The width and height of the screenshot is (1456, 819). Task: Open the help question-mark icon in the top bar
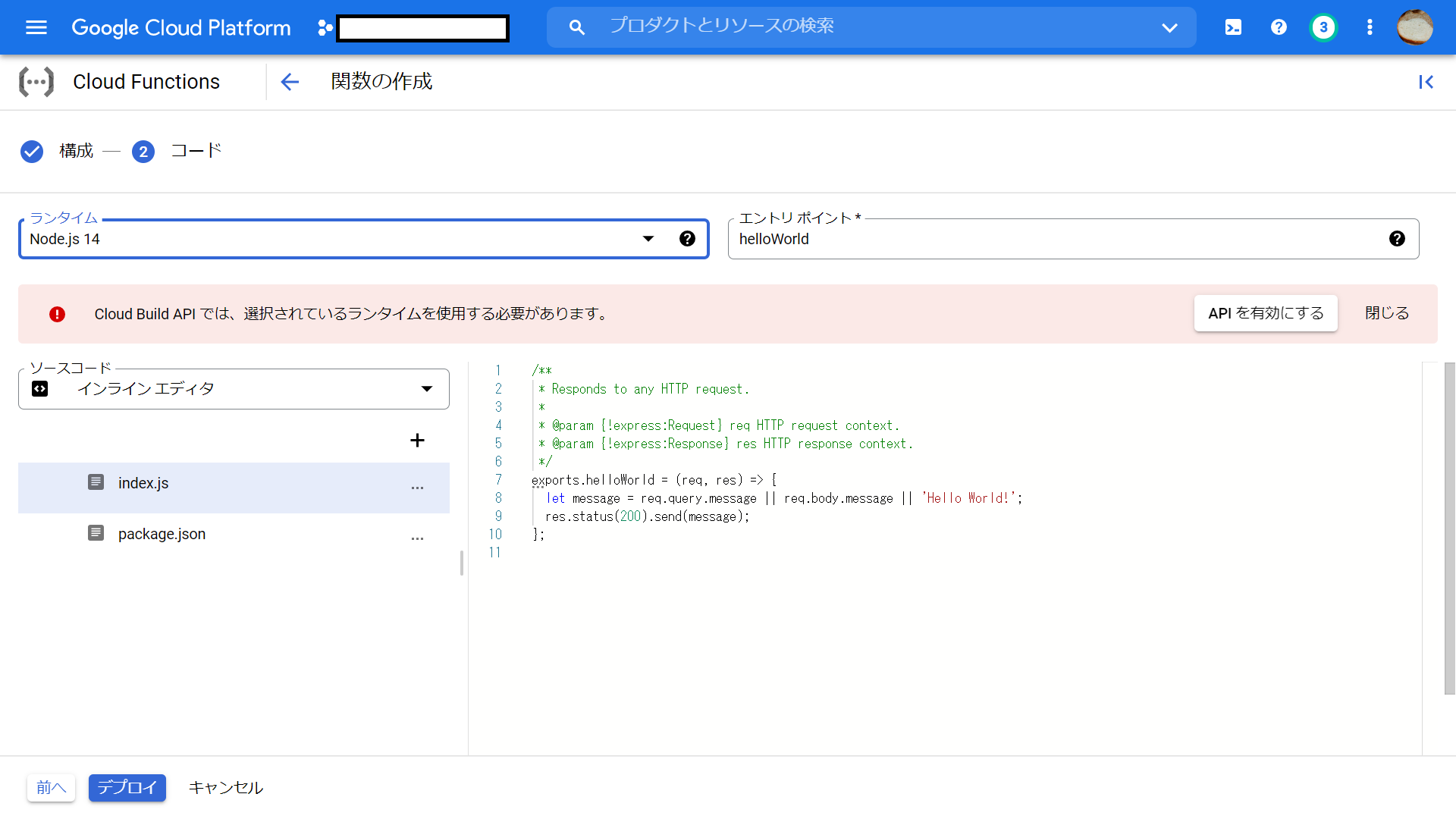pyautogui.click(x=1279, y=27)
